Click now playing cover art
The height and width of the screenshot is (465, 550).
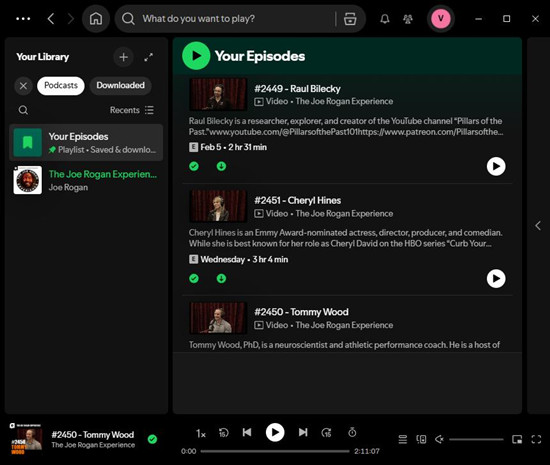(26, 439)
